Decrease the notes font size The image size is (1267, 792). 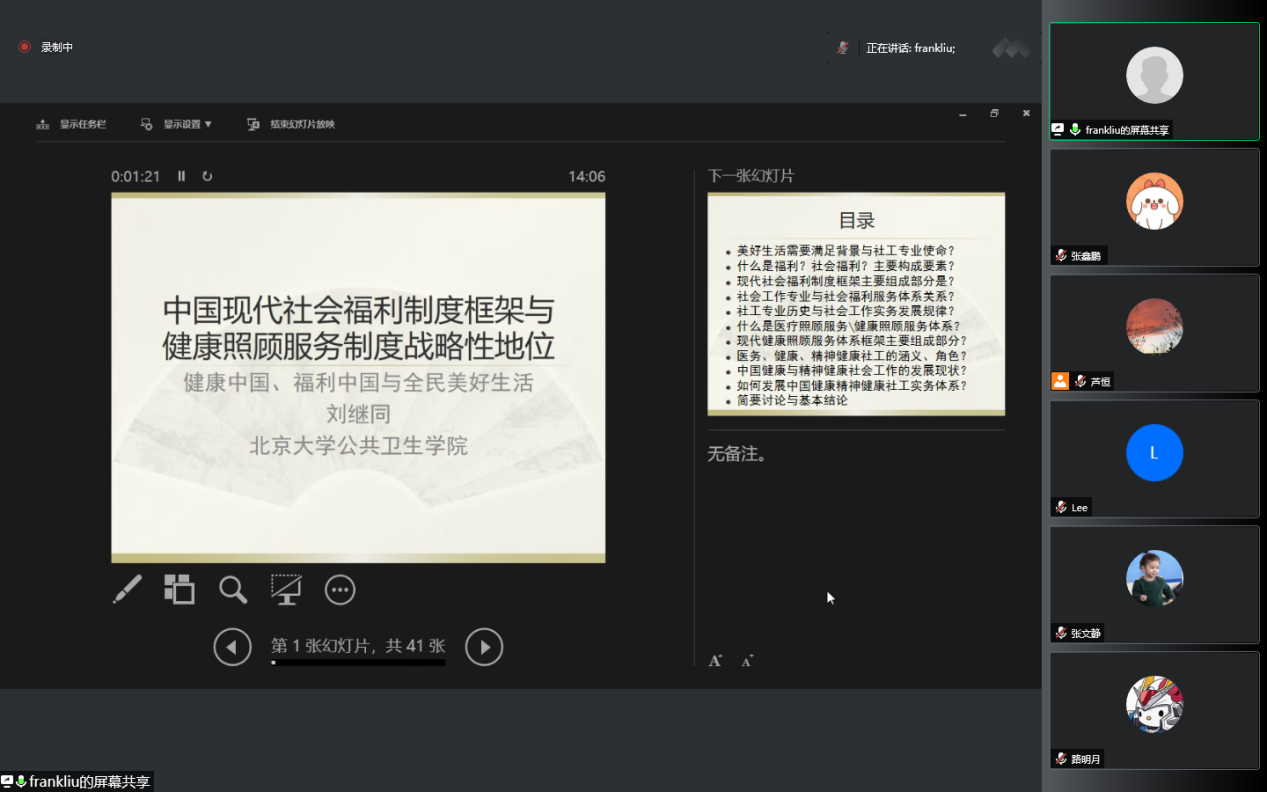[x=747, y=660]
